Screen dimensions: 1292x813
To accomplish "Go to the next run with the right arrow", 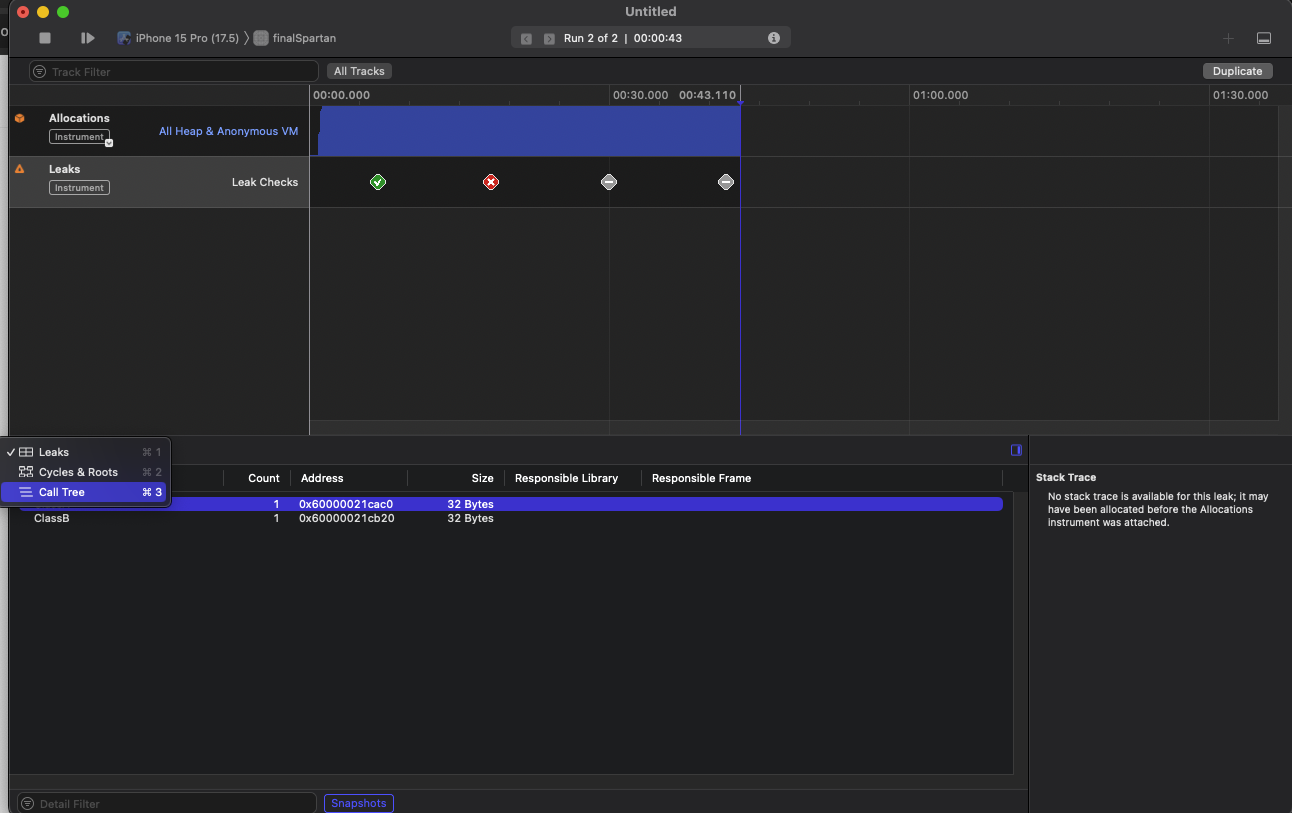I will click(x=549, y=39).
